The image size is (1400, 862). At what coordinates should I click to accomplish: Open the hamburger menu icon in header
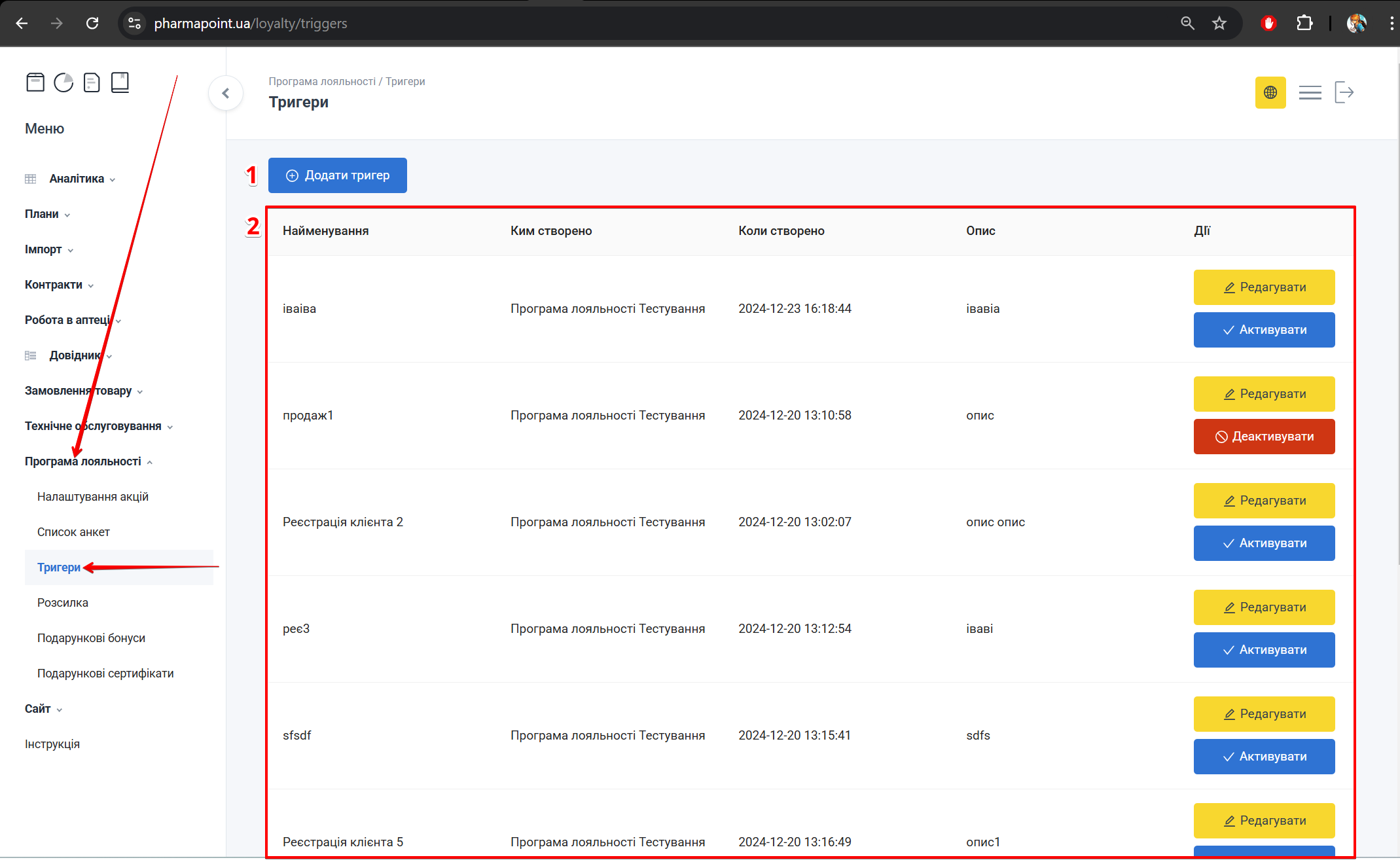[x=1310, y=93]
